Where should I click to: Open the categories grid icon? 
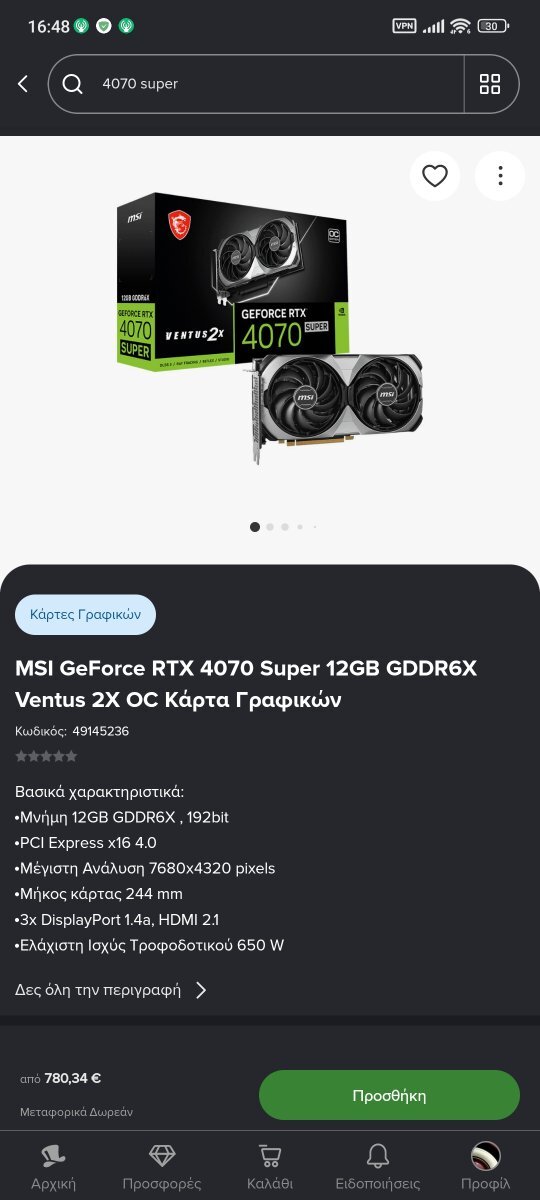coord(490,84)
